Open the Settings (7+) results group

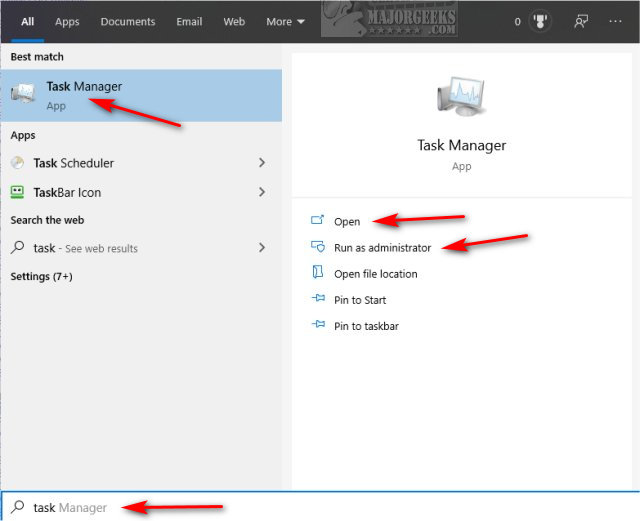point(42,276)
